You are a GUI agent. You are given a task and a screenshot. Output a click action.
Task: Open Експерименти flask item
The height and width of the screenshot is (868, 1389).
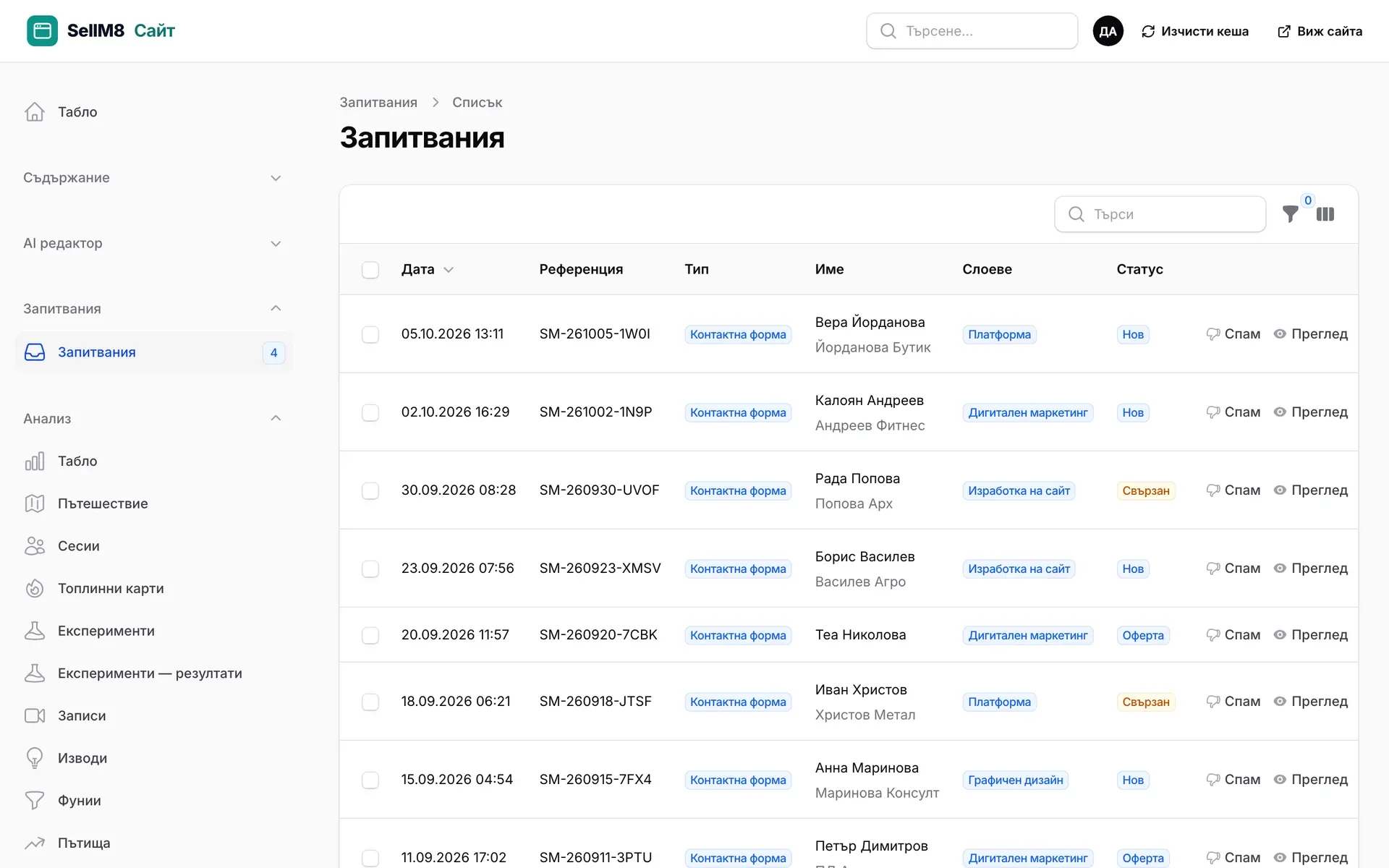tap(153, 631)
